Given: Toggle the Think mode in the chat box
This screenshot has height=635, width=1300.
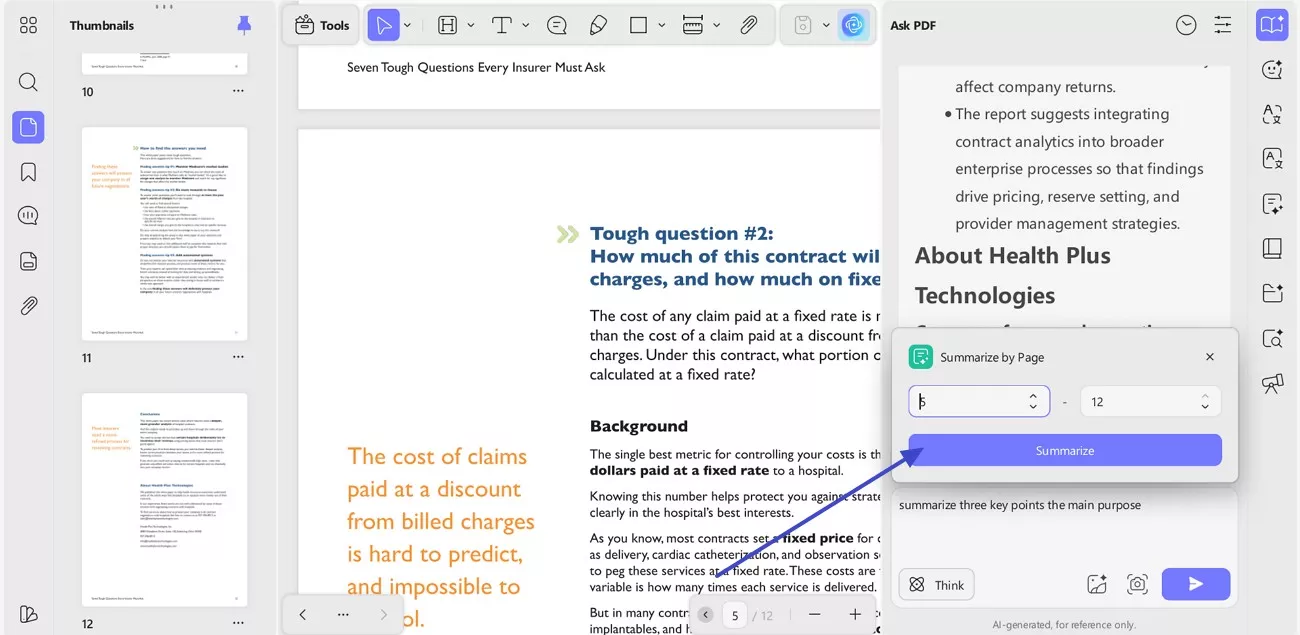Looking at the screenshot, I should coord(936,584).
